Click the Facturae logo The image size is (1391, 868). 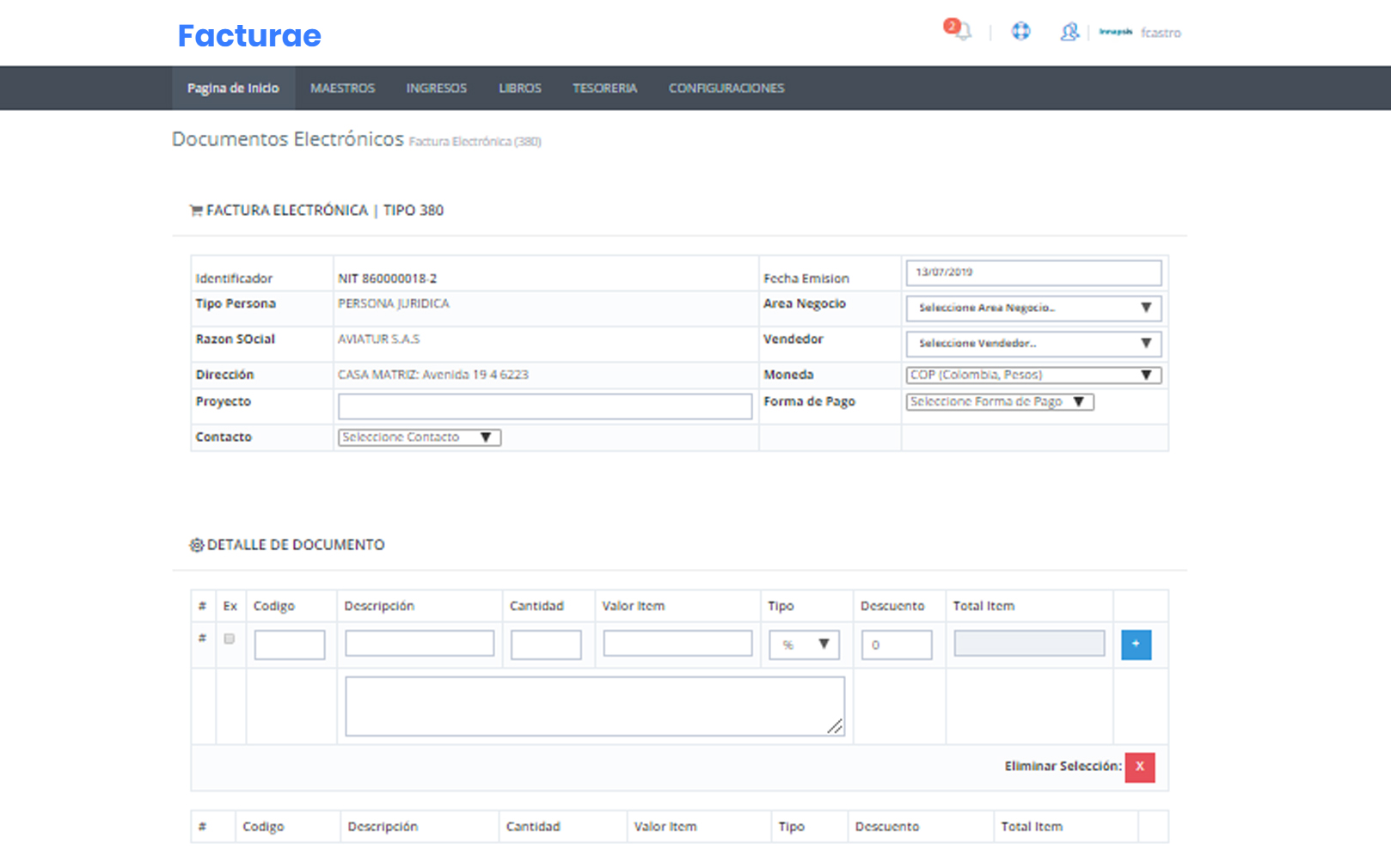(x=249, y=36)
